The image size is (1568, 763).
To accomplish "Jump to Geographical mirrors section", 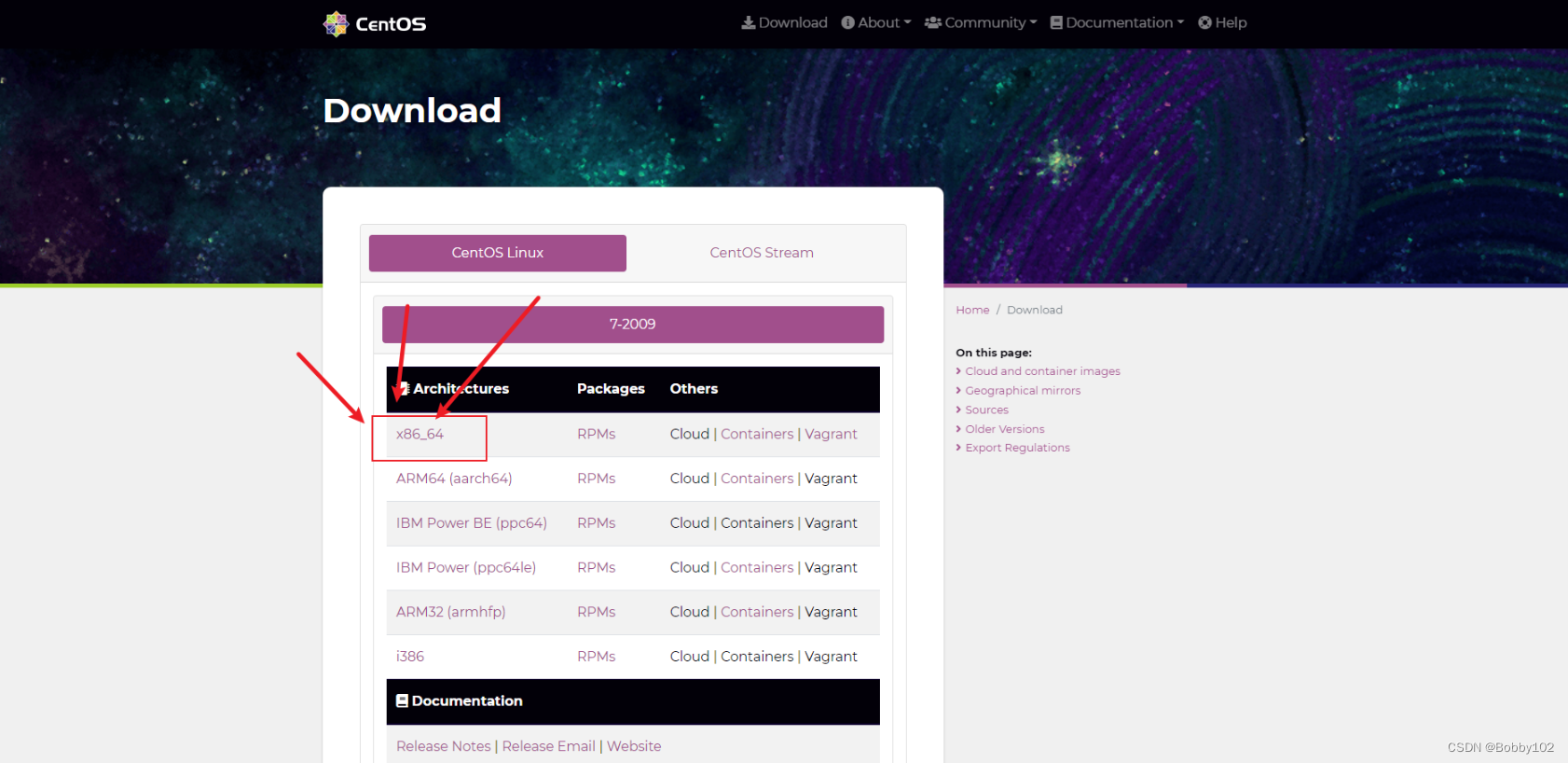I will (x=1023, y=391).
